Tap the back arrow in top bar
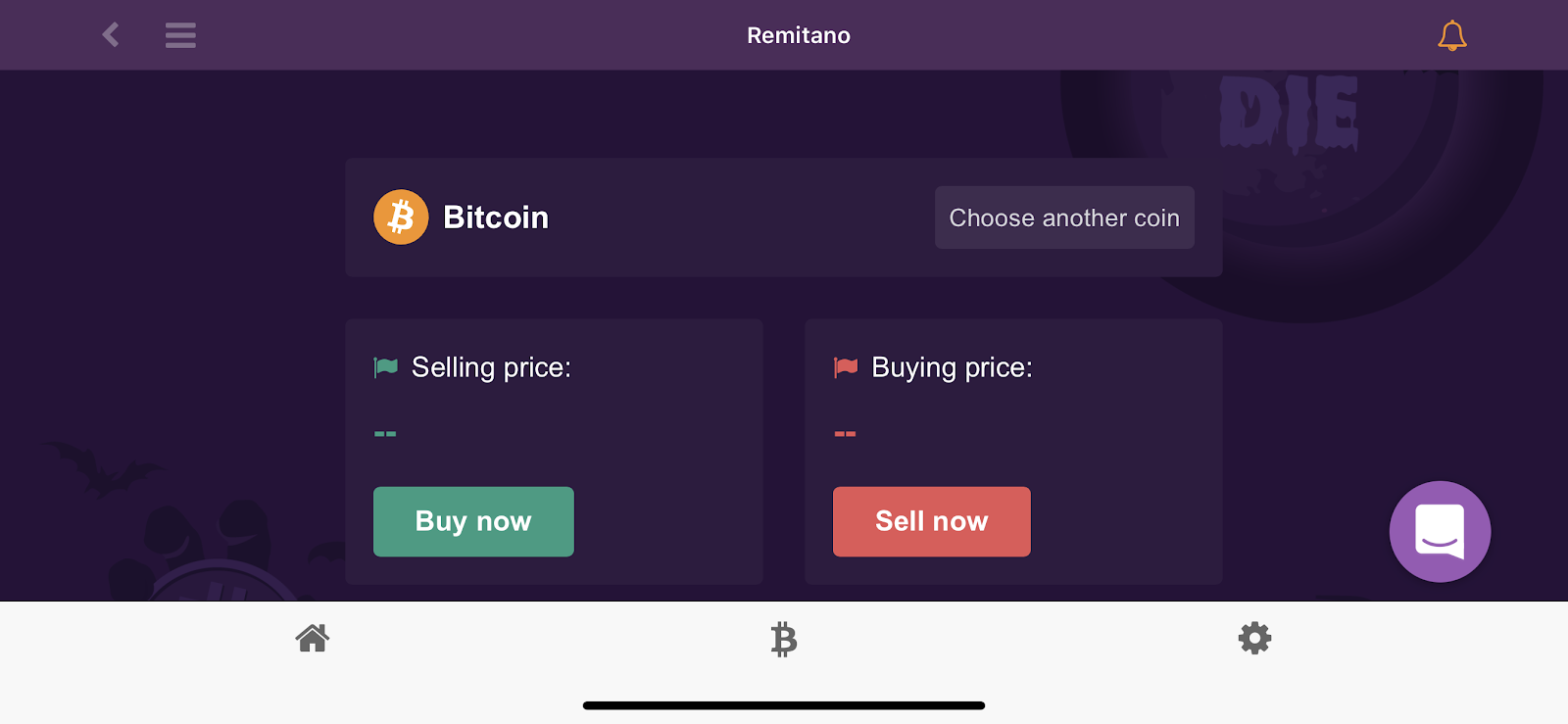The width and height of the screenshot is (1568, 724). point(110,34)
